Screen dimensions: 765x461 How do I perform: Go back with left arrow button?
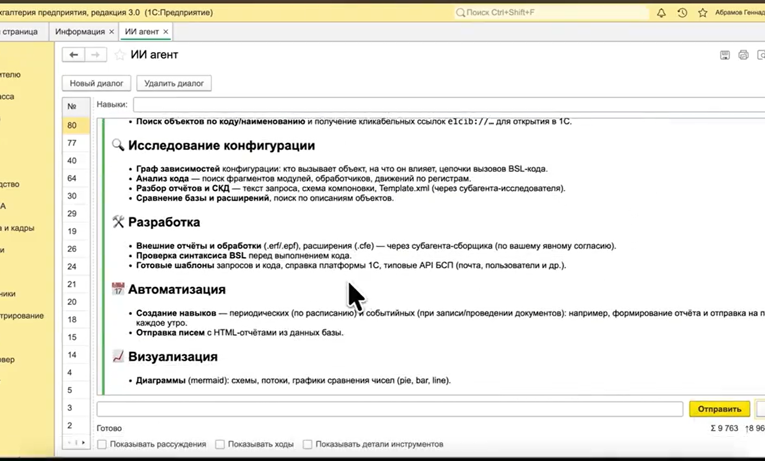[x=74, y=55]
